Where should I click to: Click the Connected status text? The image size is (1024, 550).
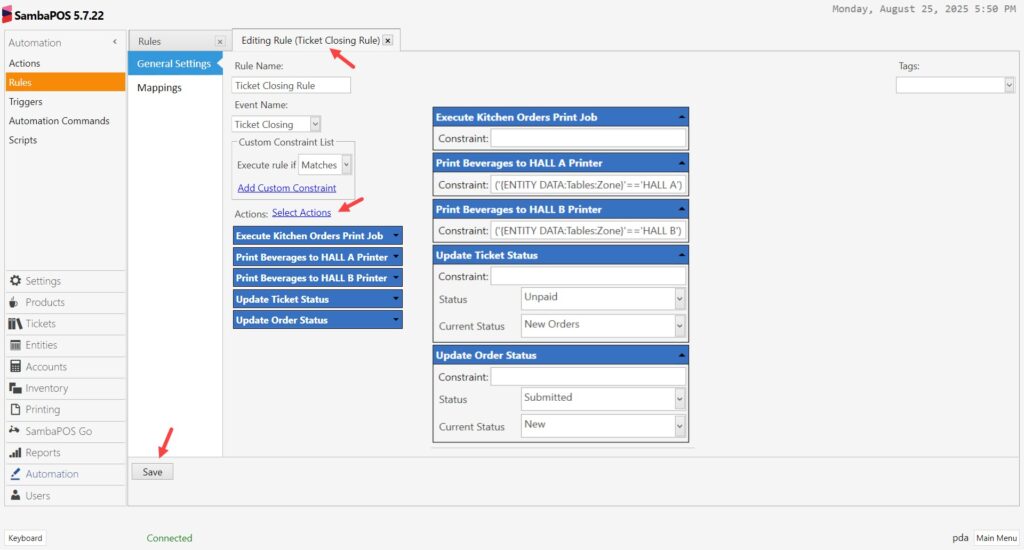coord(169,538)
